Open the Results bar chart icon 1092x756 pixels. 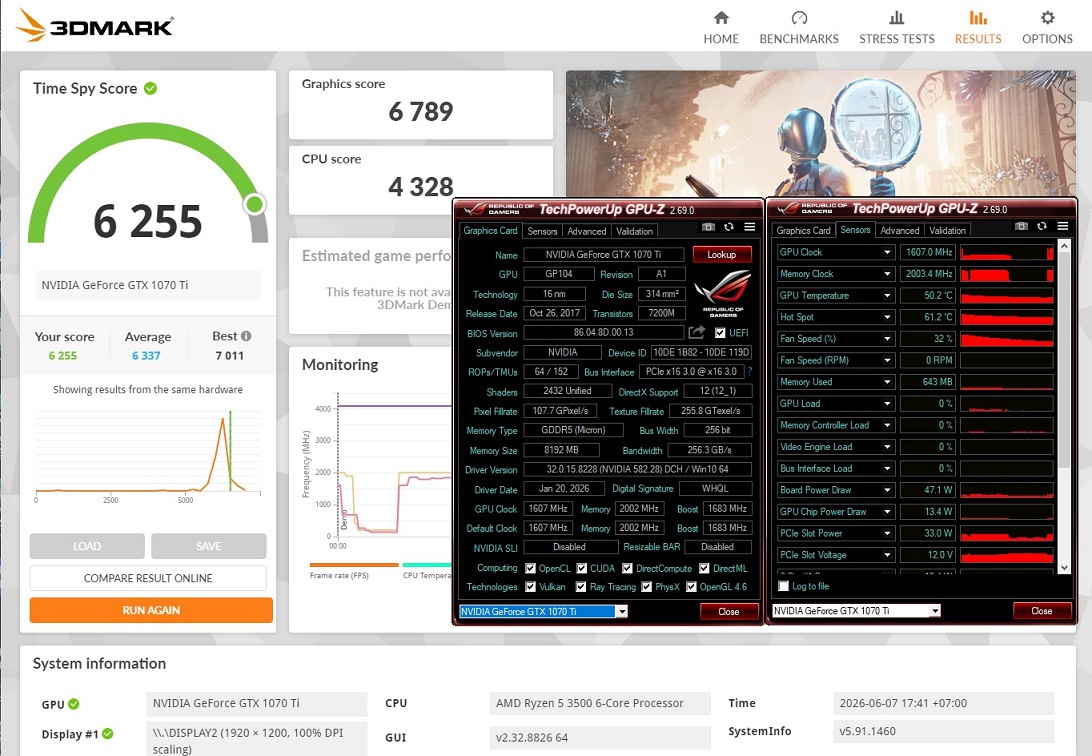click(x=978, y=17)
